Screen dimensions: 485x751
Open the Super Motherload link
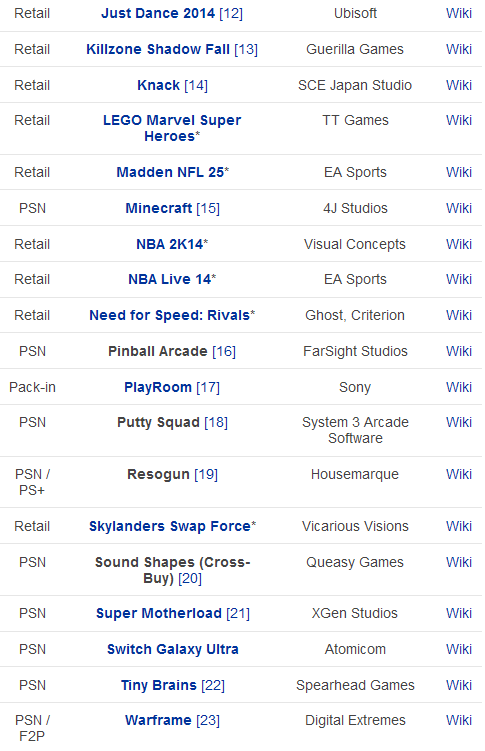158,614
